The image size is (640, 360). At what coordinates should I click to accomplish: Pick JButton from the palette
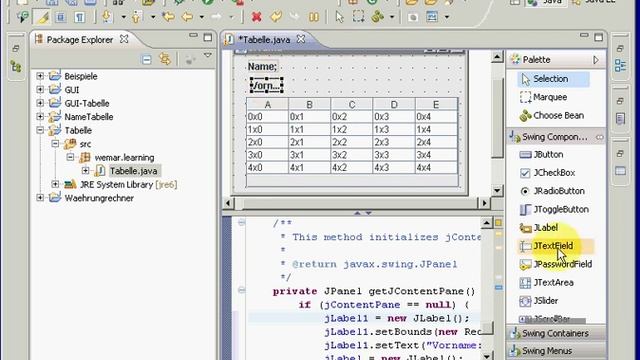542,155
